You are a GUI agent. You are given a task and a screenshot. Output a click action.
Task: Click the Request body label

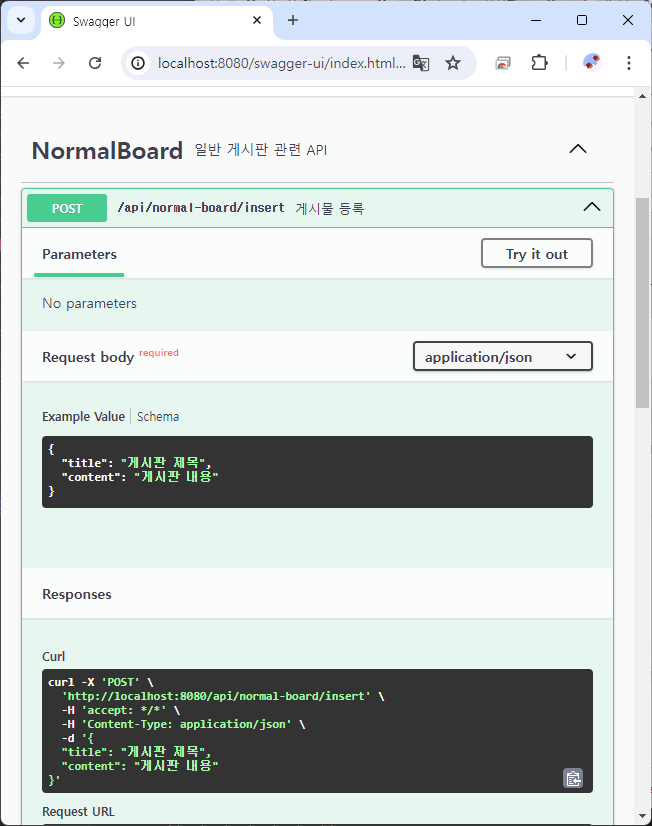point(88,357)
